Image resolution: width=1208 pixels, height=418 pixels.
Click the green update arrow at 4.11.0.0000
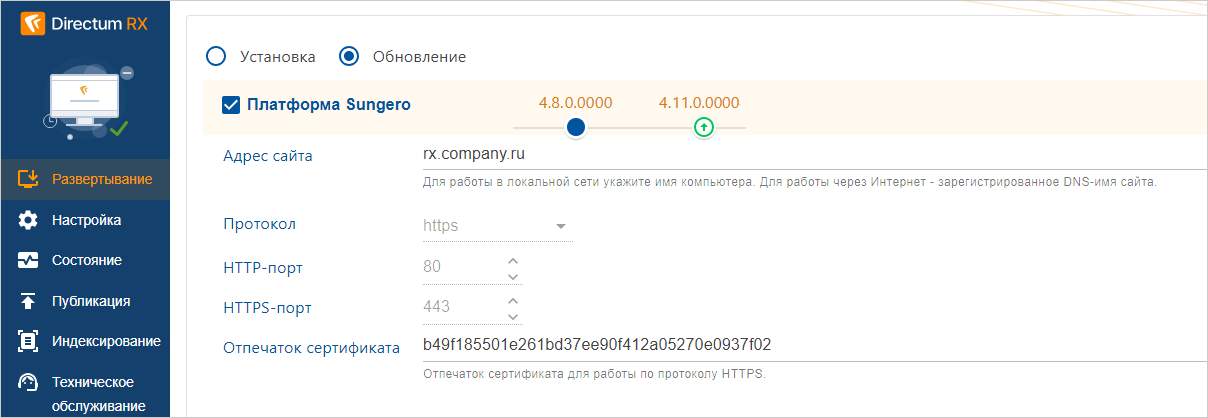(x=704, y=127)
